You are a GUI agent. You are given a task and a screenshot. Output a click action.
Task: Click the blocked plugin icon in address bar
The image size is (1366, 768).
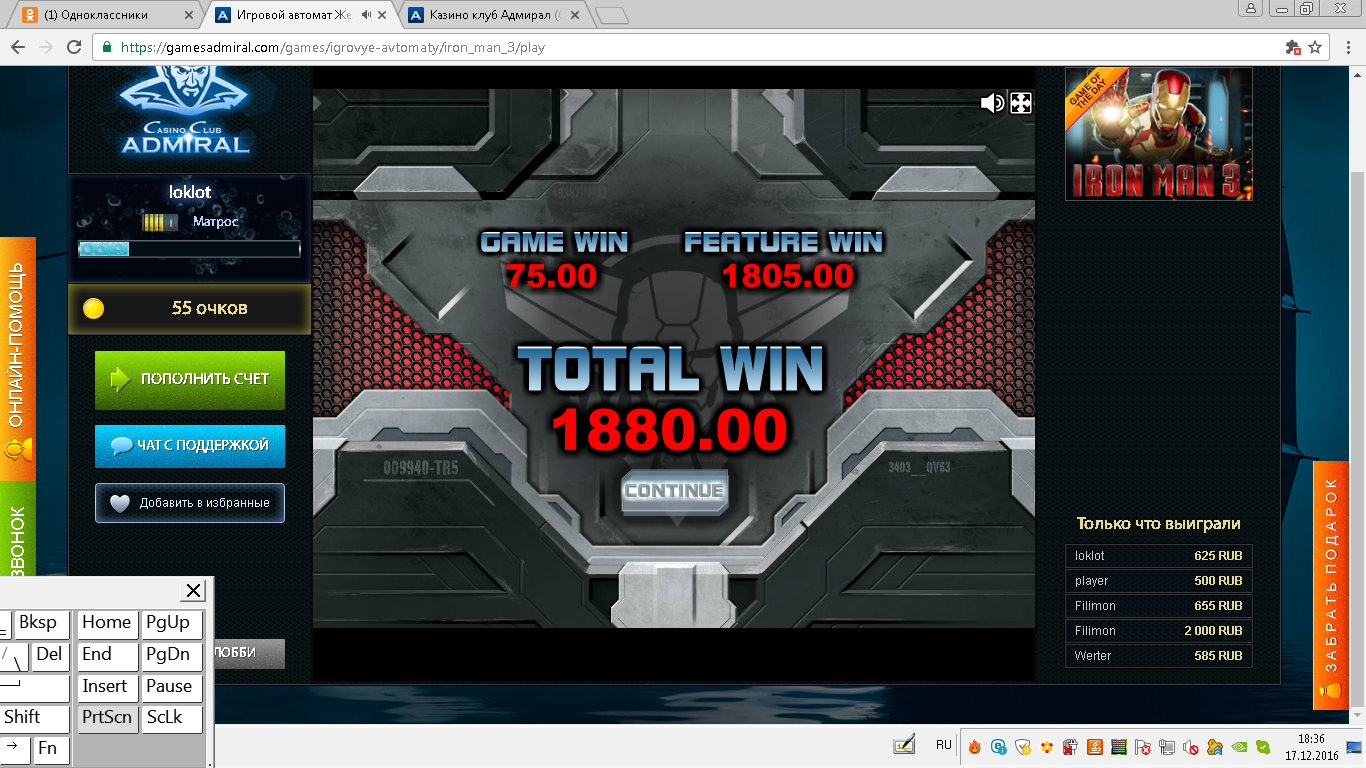coord(1292,47)
